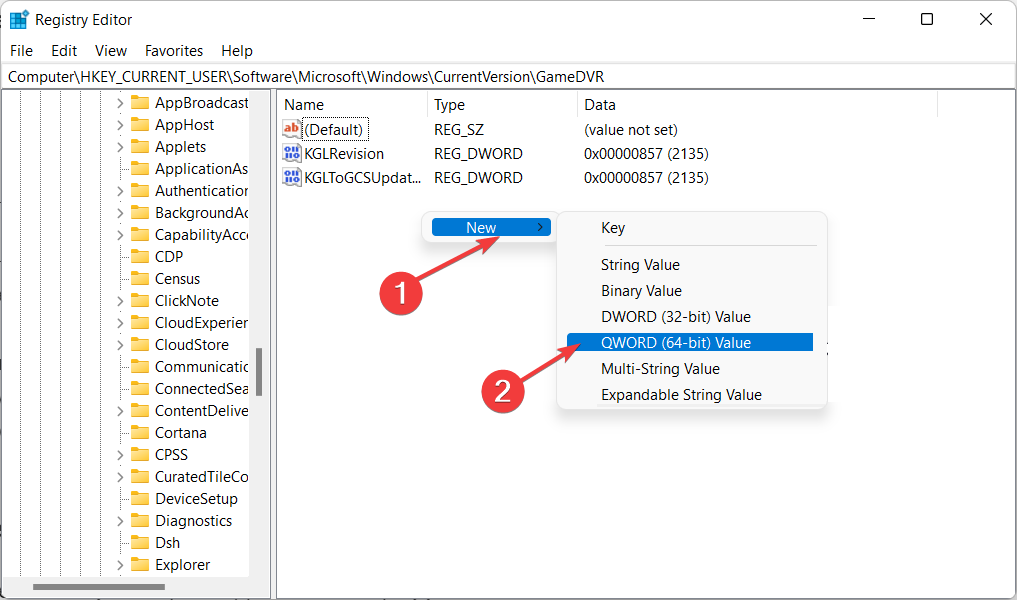Open the Edit menu
The image size is (1017, 600).
point(64,51)
